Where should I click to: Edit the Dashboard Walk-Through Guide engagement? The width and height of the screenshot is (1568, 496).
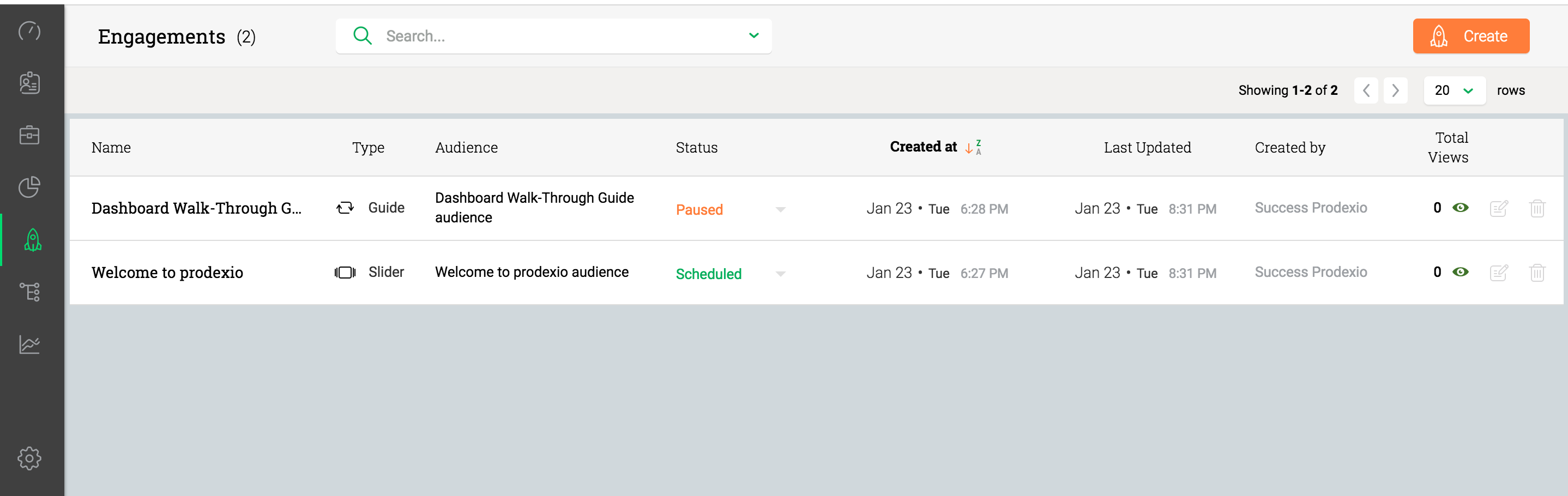tap(1499, 208)
